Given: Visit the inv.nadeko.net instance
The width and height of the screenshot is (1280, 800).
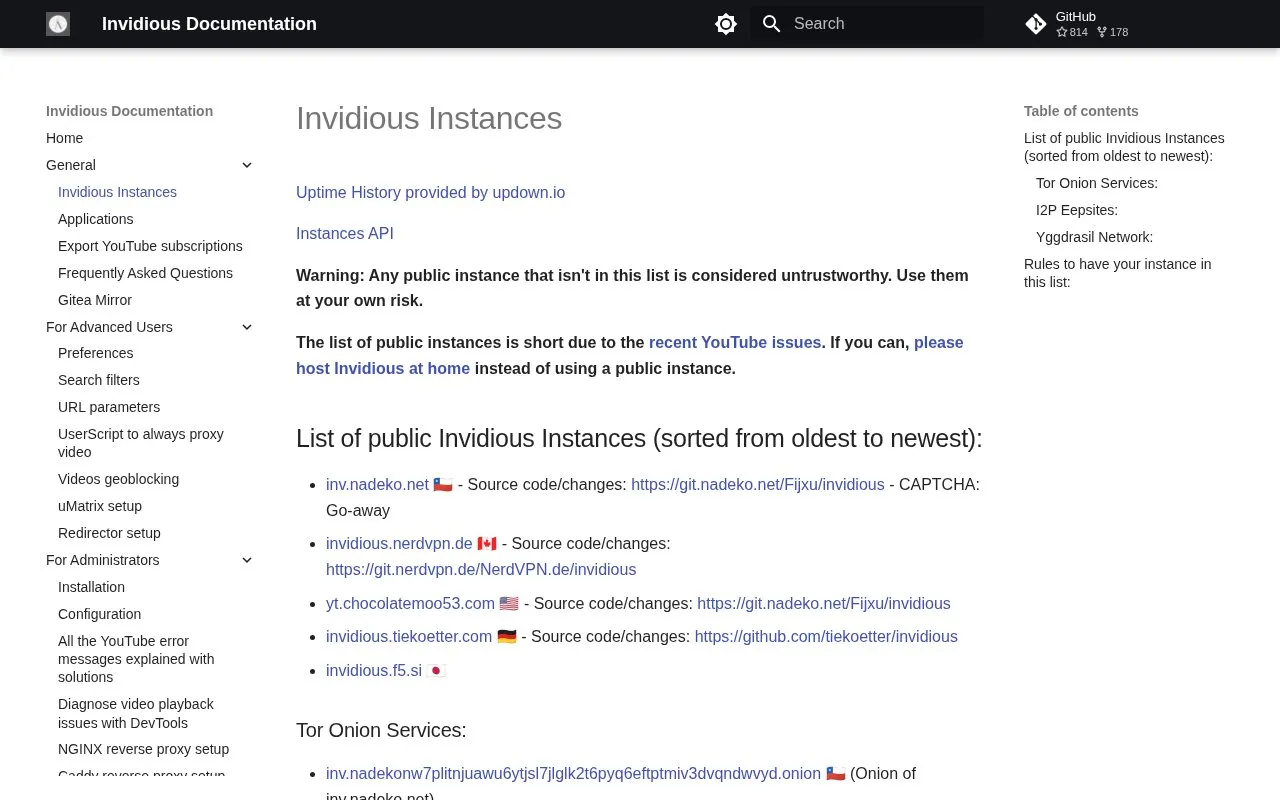Looking at the screenshot, I should click(377, 484).
